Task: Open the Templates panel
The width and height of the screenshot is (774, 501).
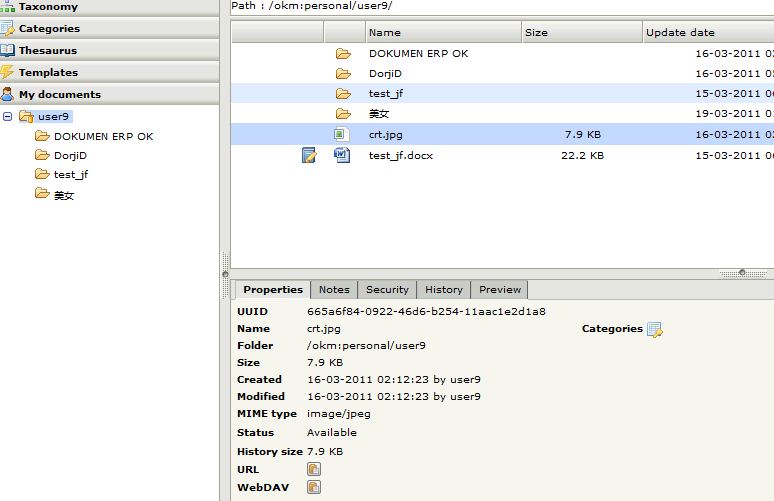Action: (x=109, y=72)
